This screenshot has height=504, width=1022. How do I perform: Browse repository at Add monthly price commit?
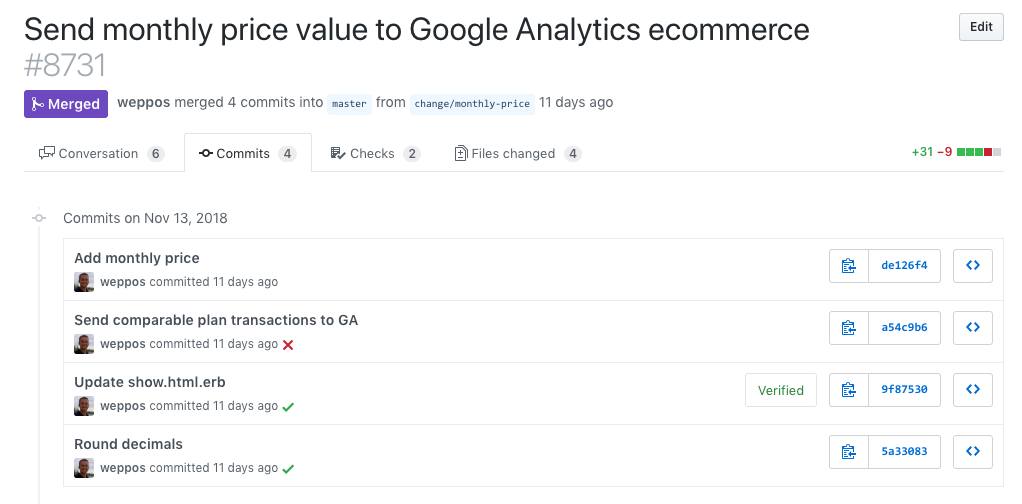[973, 266]
